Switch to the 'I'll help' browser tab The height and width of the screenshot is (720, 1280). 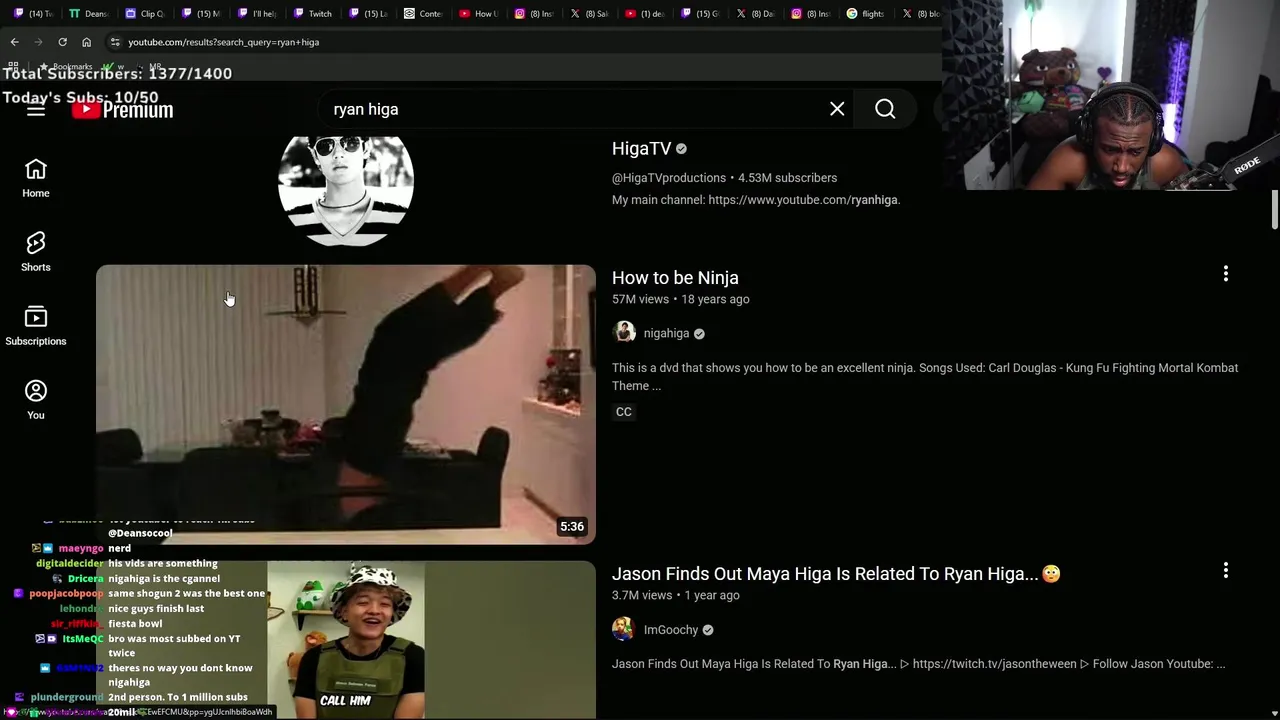point(256,14)
